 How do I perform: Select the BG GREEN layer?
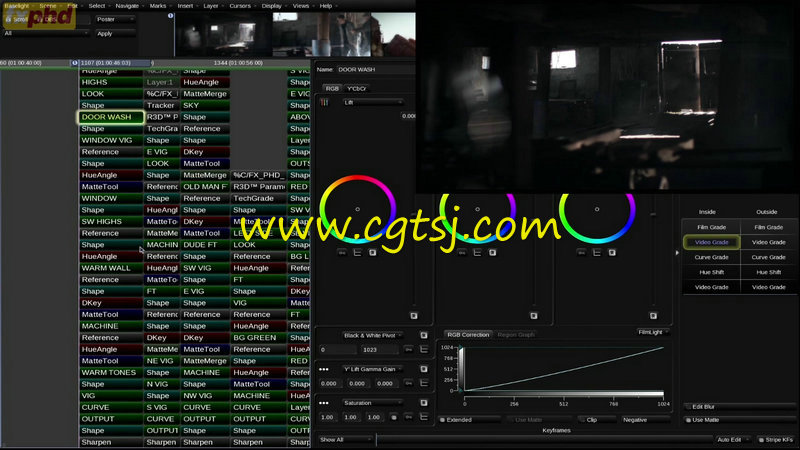(258, 338)
